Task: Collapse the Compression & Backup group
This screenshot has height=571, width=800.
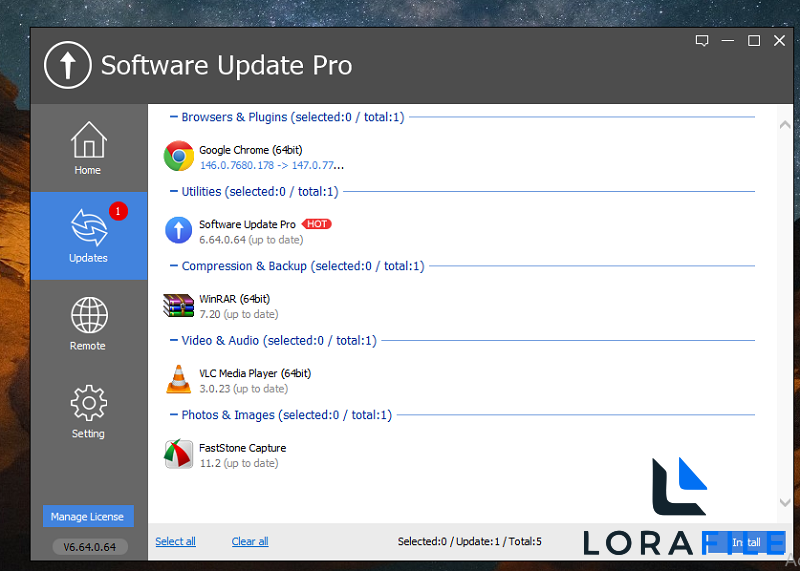Action: 173,266
